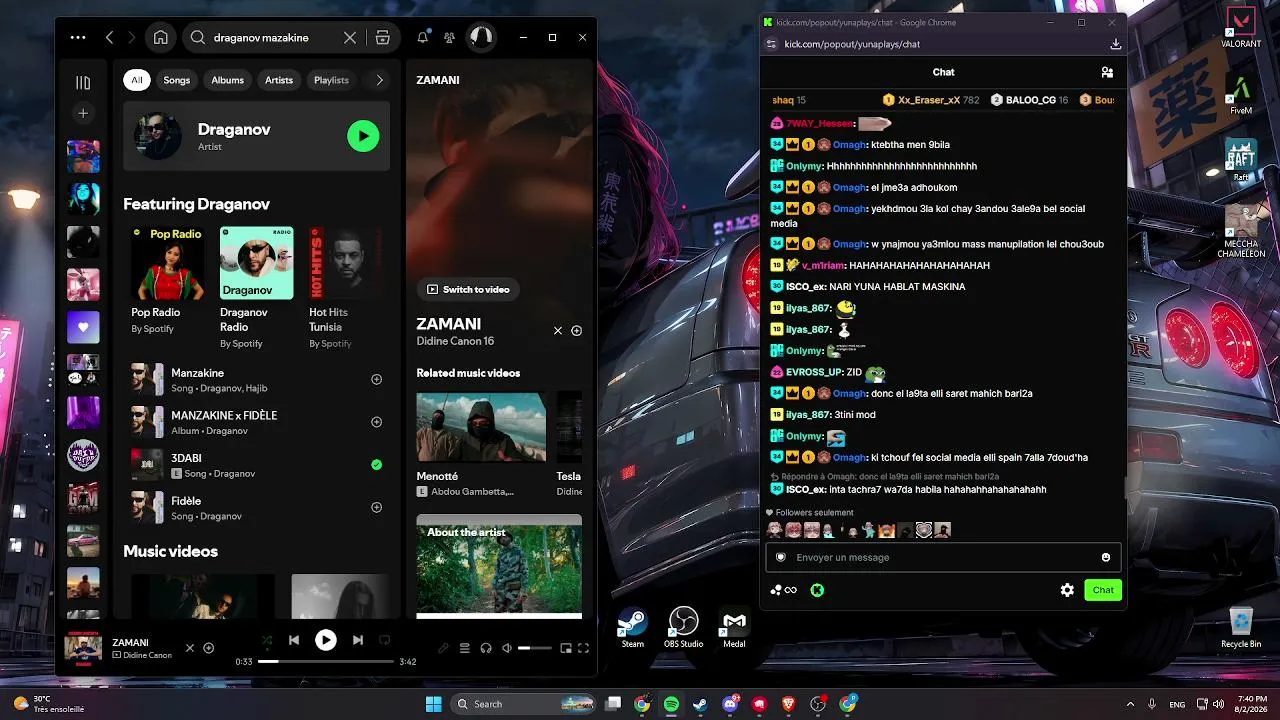
Task: Create a new playlist with plus icon
Action: coord(83,113)
